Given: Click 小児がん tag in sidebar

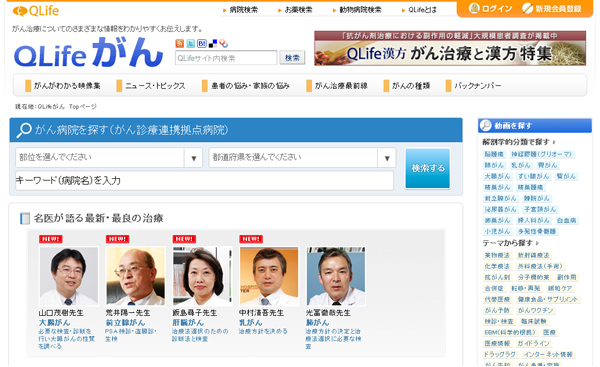Looking at the screenshot, I should [497, 232].
